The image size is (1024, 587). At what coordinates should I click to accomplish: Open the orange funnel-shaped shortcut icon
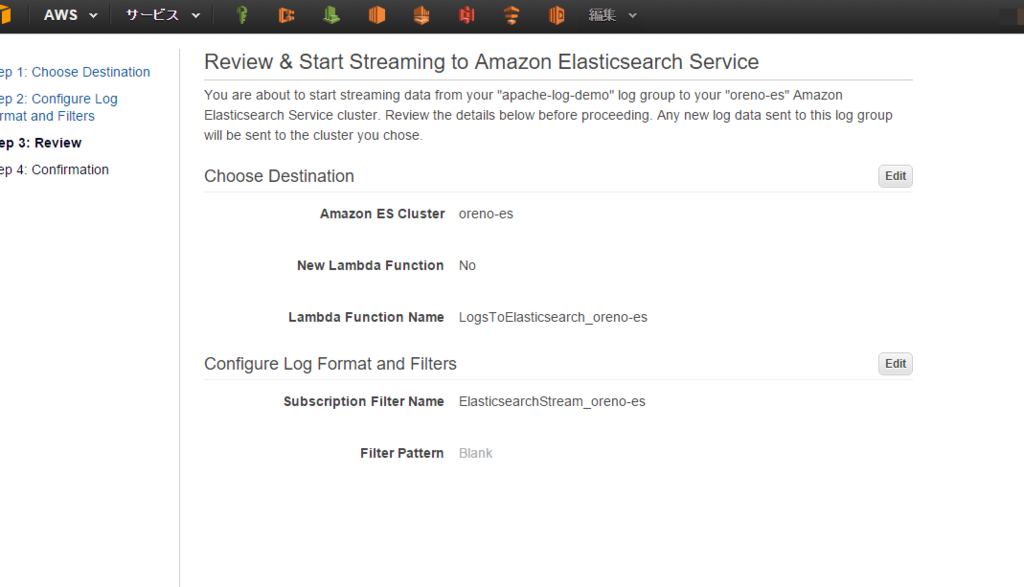pos(511,15)
